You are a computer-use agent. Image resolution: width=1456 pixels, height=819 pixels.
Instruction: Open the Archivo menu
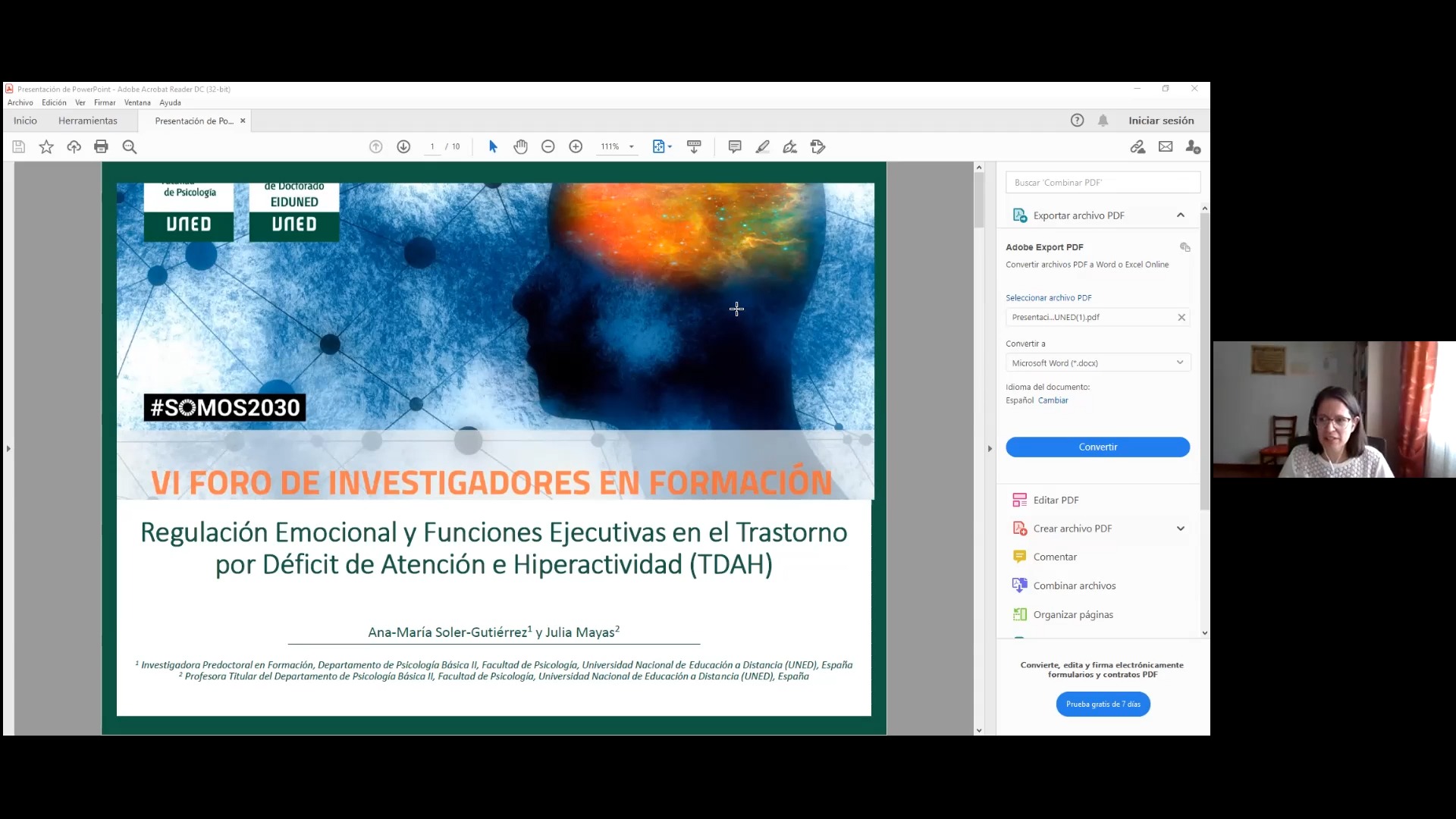20,103
